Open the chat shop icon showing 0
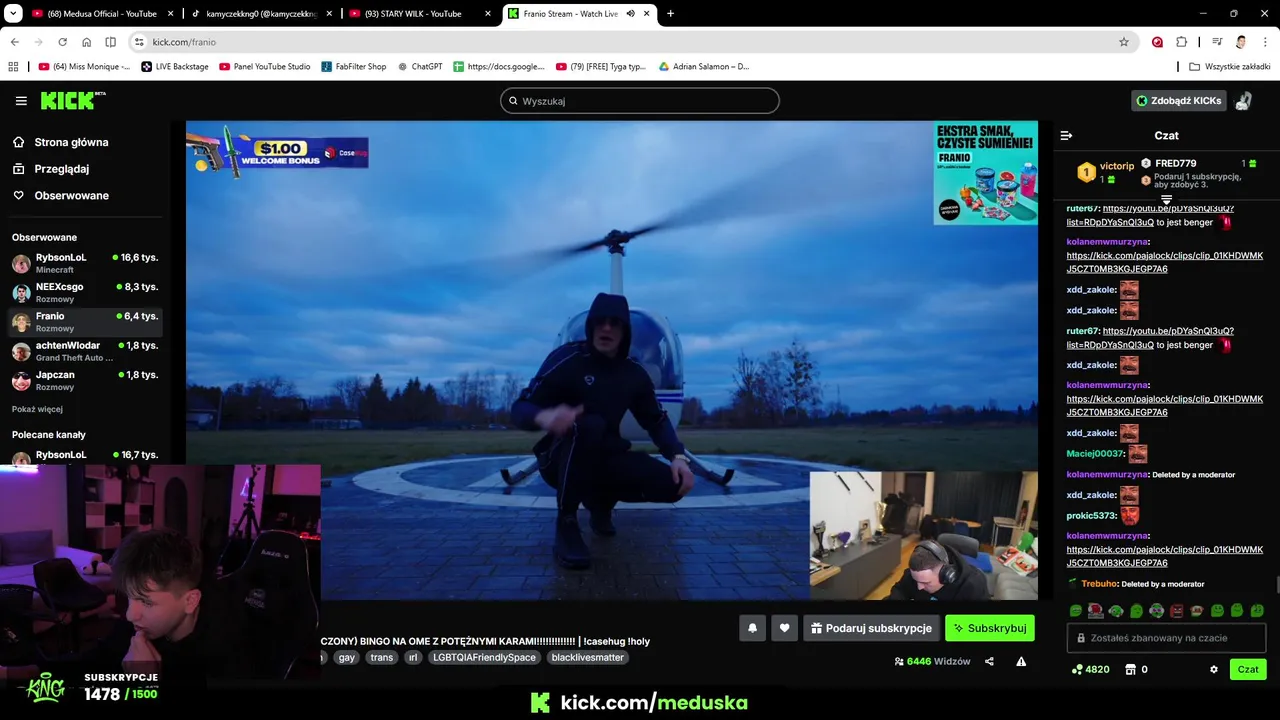This screenshot has width=1280, height=720. pos(1137,669)
